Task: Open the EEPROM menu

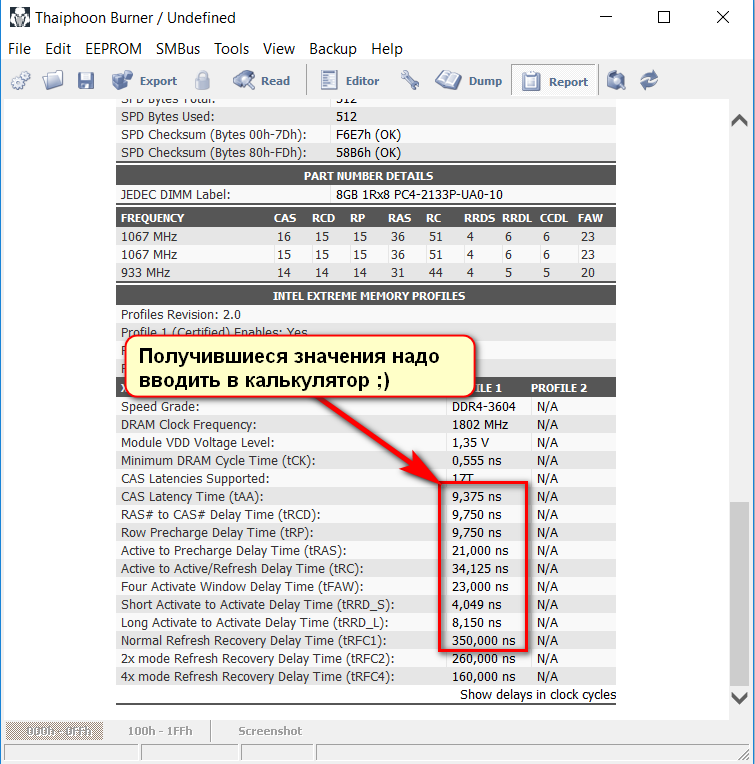Action: (113, 49)
